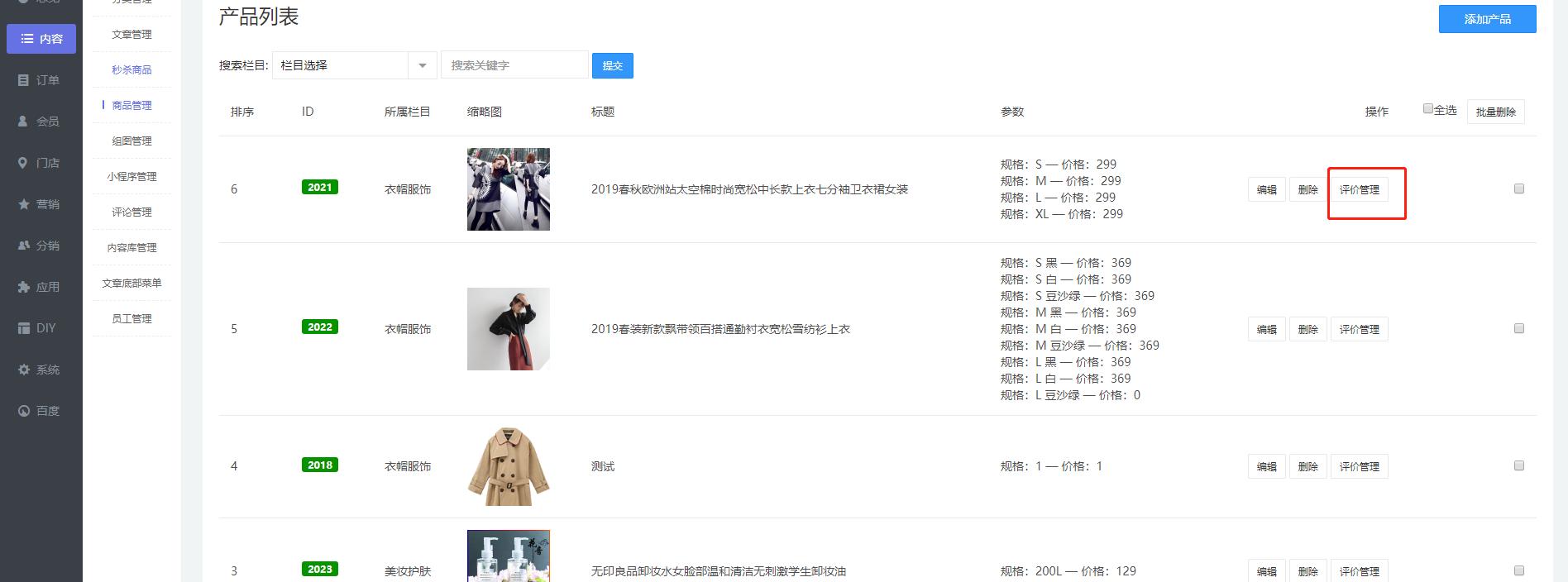Click title 无印良品卸妆水
This screenshot has width=1568, height=582.
(718, 571)
